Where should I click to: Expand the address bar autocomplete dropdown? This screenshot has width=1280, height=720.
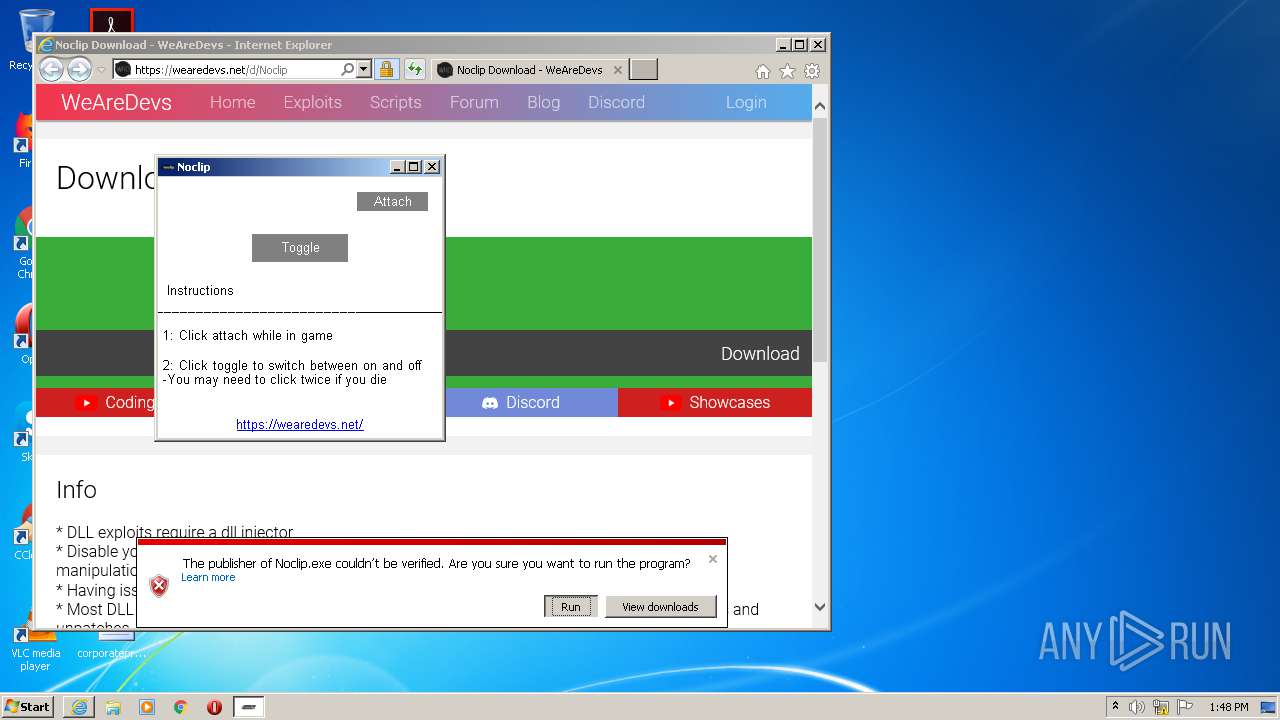pos(364,70)
